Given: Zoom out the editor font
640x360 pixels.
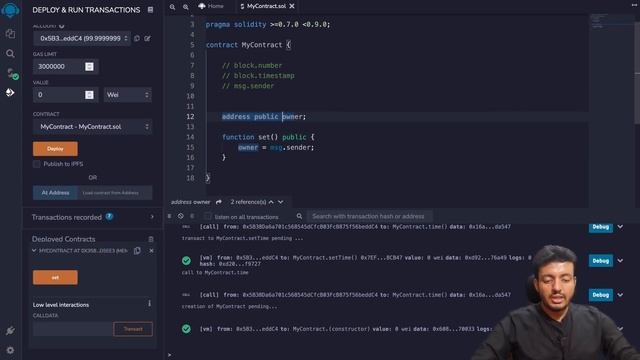Looking at the screenshot, I should coord(173,7).
